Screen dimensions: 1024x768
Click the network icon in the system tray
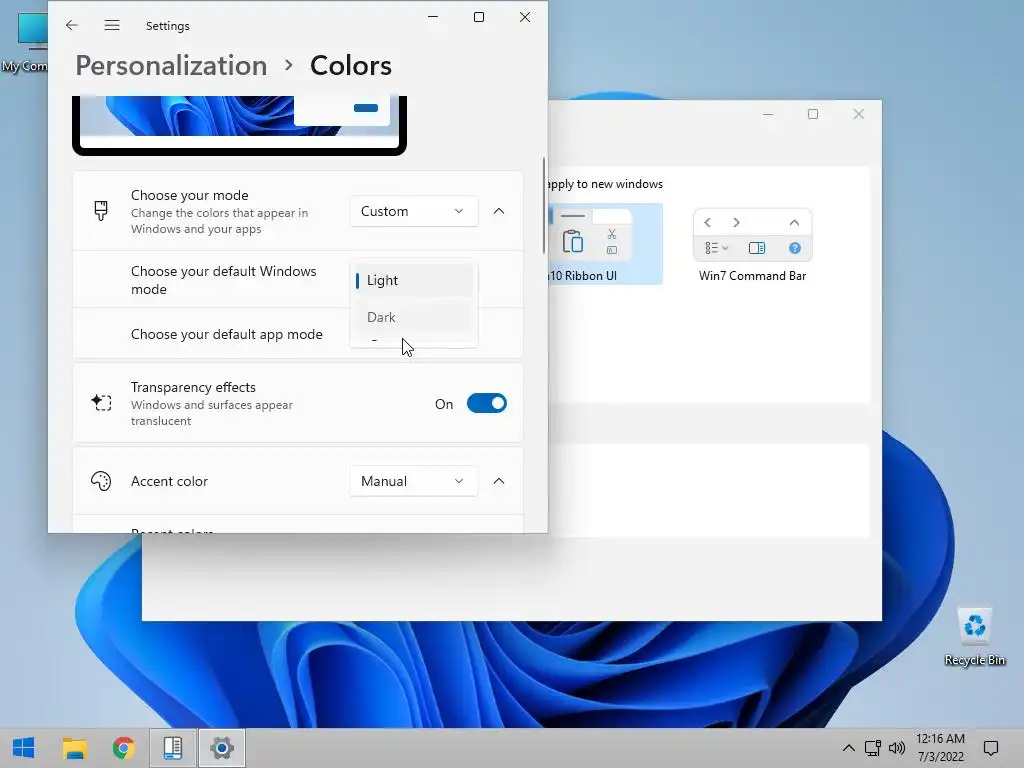pyautogui.click(x=873, y=748)
